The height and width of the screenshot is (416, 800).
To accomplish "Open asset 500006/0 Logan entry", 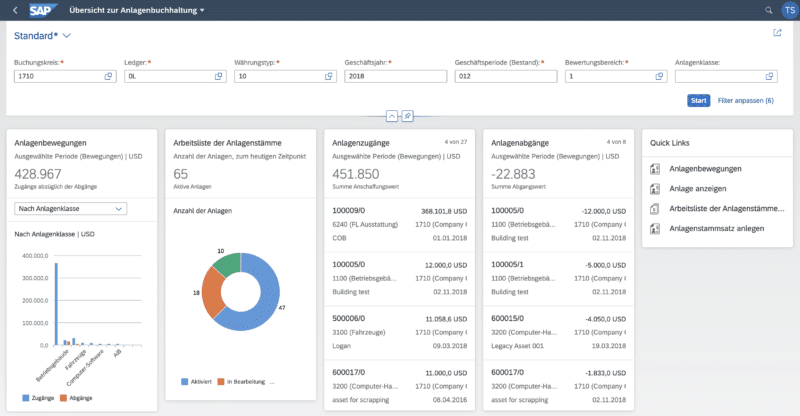I will click(399, 332).
